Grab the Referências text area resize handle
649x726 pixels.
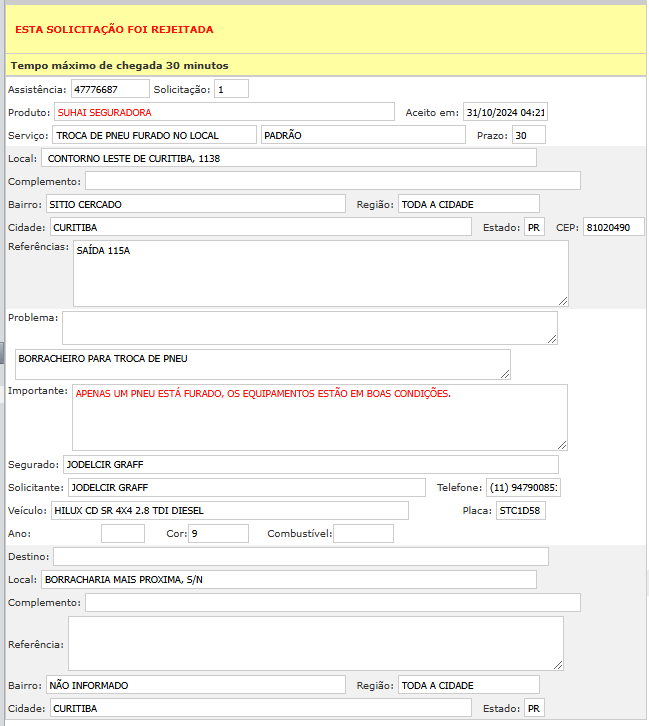[x=563, y=300]
